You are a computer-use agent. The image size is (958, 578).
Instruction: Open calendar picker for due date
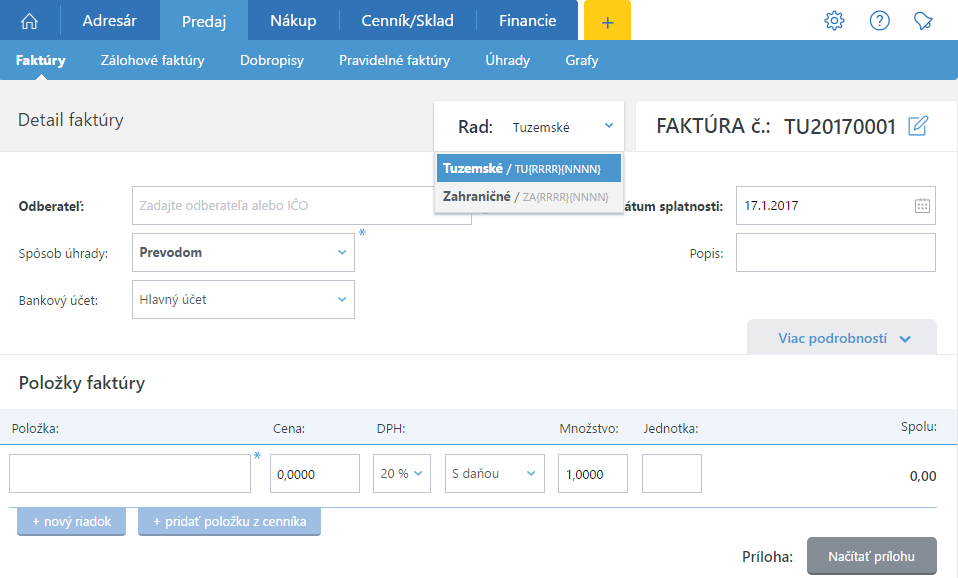point(922,205)
